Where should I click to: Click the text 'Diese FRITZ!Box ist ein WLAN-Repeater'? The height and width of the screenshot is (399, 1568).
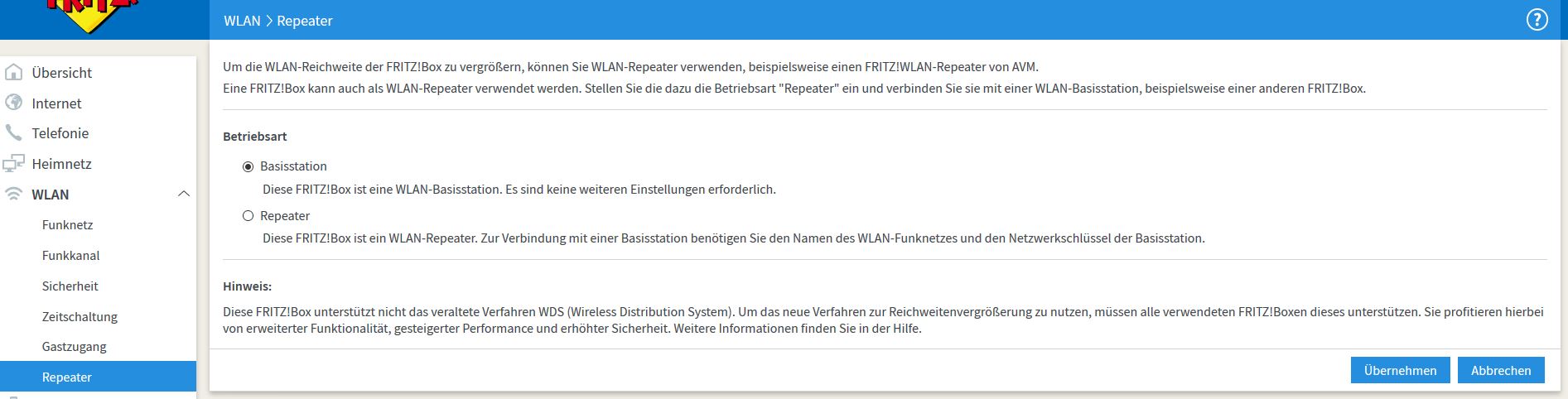(x=369, y=238)
